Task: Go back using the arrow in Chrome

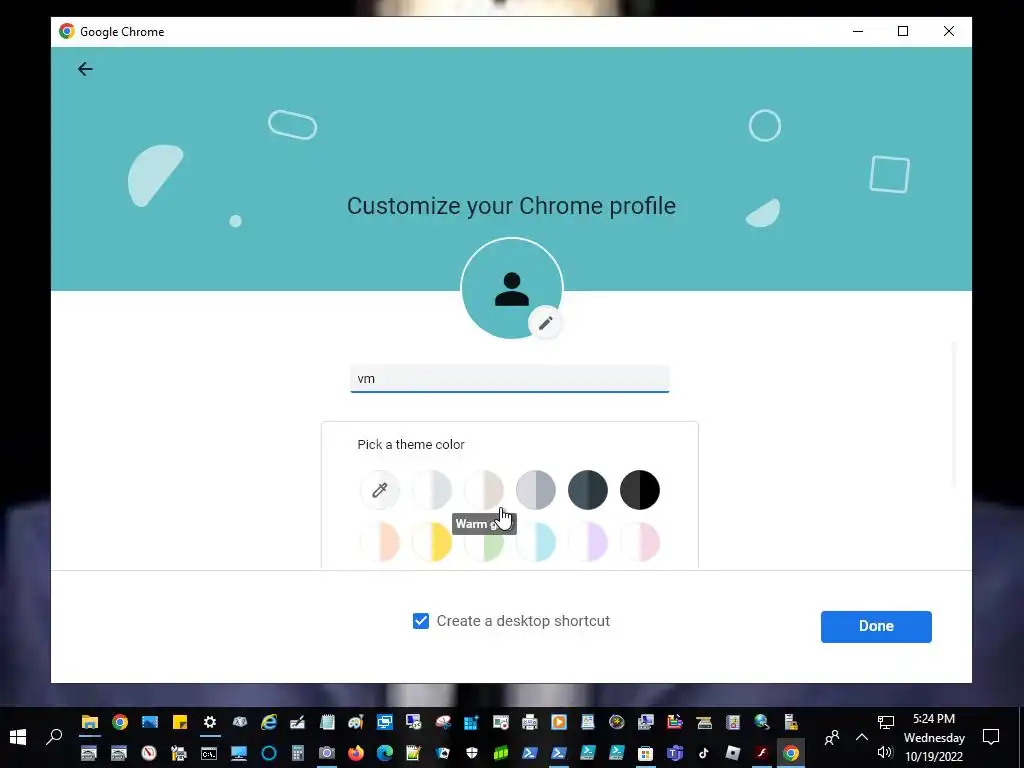Action: 85,69
